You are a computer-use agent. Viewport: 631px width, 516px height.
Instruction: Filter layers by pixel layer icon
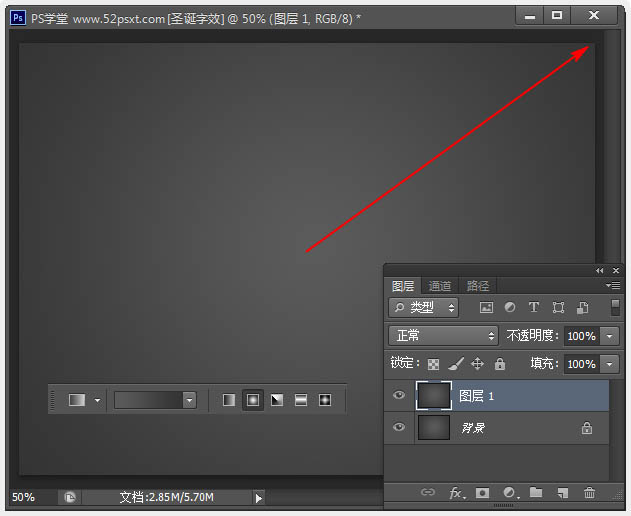(486, 308)
